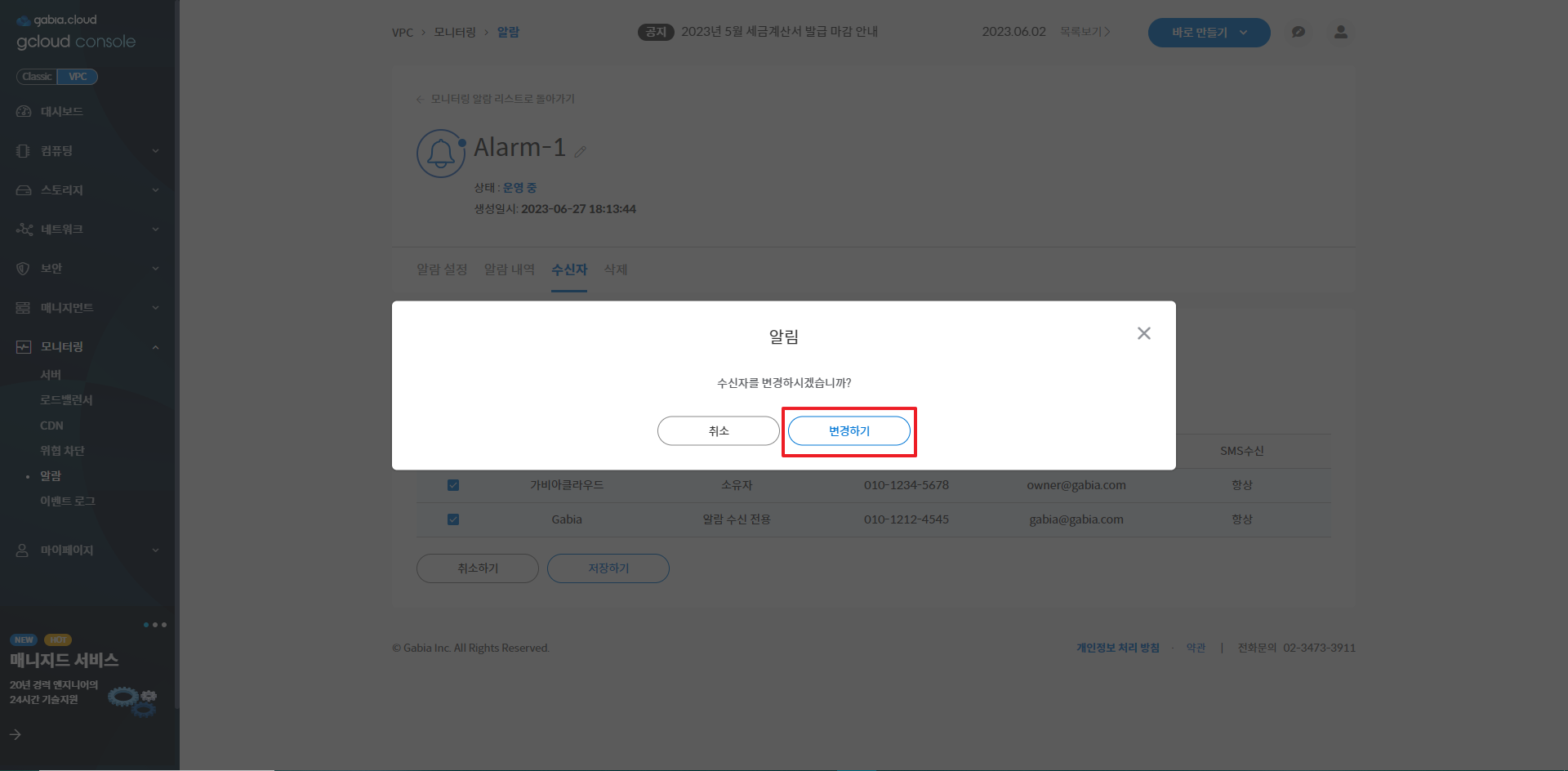The width and height of the screenshot is (1568, 771).
Task: Click gabia@gabia.com email cell
Action: [1076, 519]
